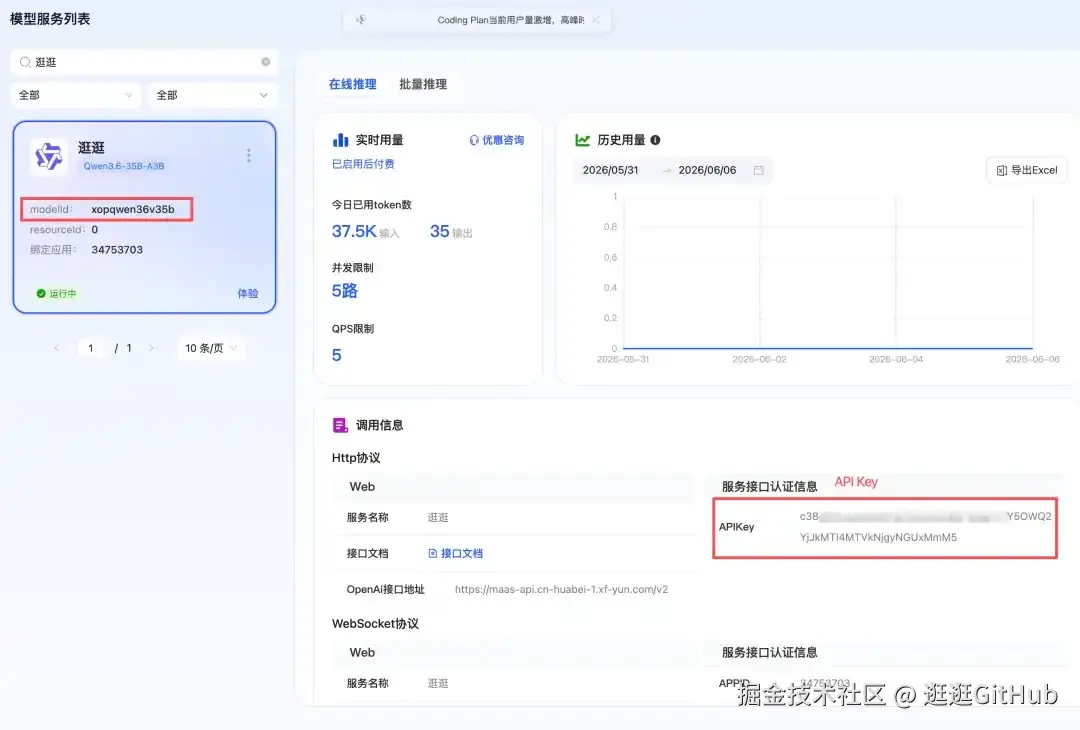This screenshot has height=730, width=1080.
Task: Select the OpenAI接口地址 URL text
Action: click(561, 590)
